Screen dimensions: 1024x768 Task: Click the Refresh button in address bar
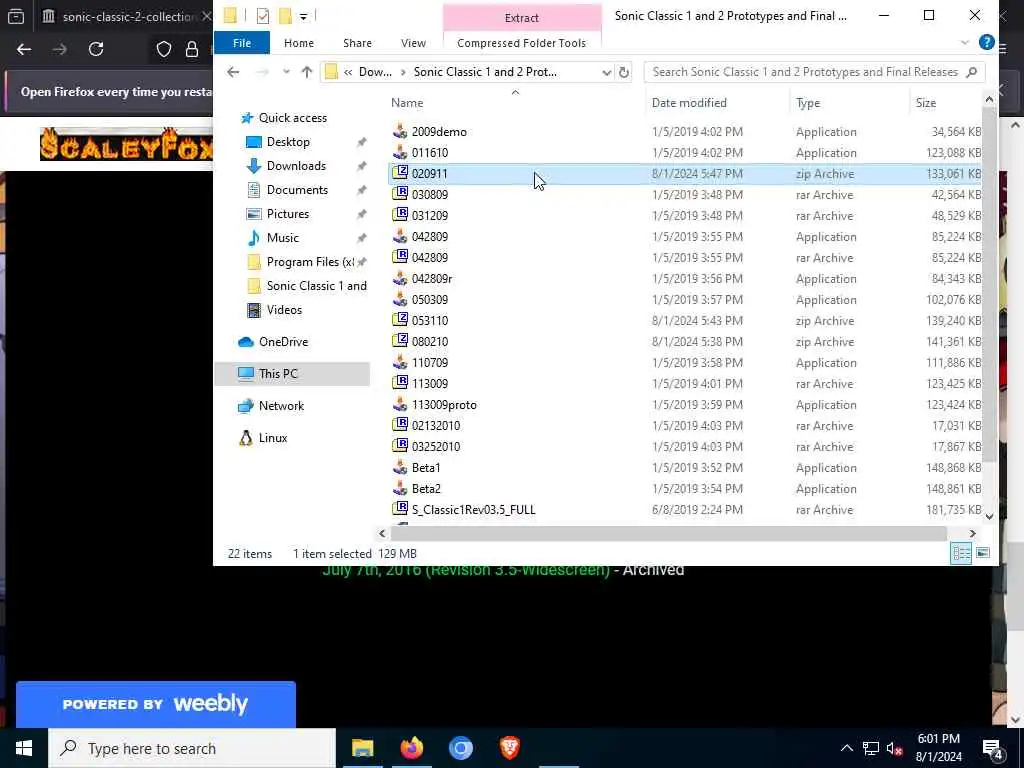624,72
